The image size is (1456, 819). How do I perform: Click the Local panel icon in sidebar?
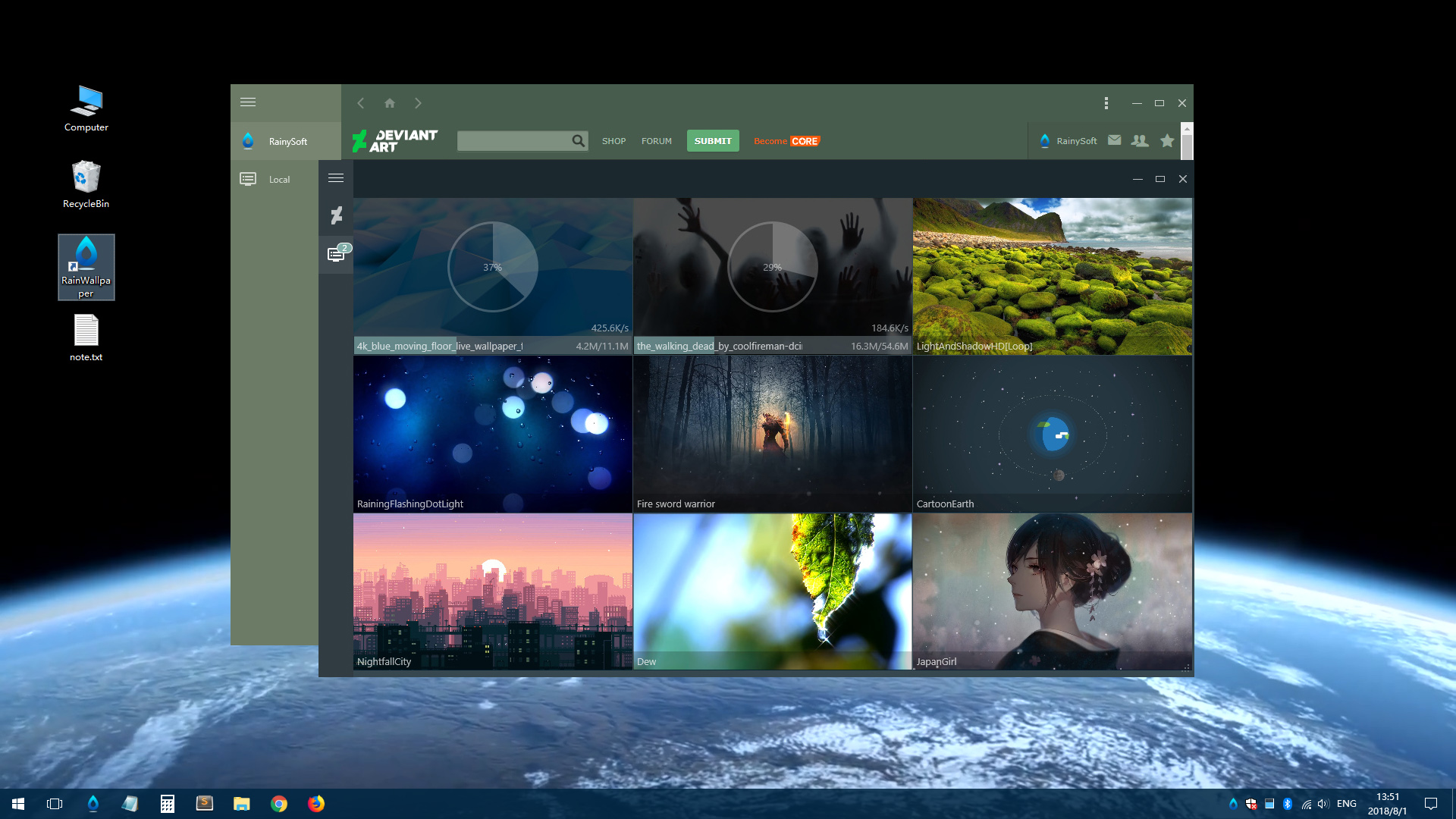(x=248, y=179)
